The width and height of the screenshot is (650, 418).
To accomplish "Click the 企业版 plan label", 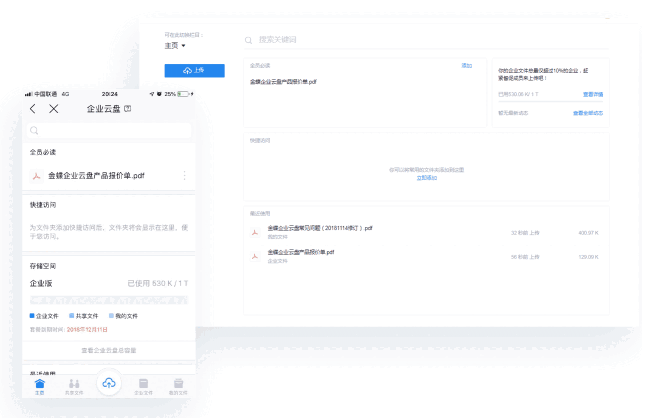I will coord(41,283).
